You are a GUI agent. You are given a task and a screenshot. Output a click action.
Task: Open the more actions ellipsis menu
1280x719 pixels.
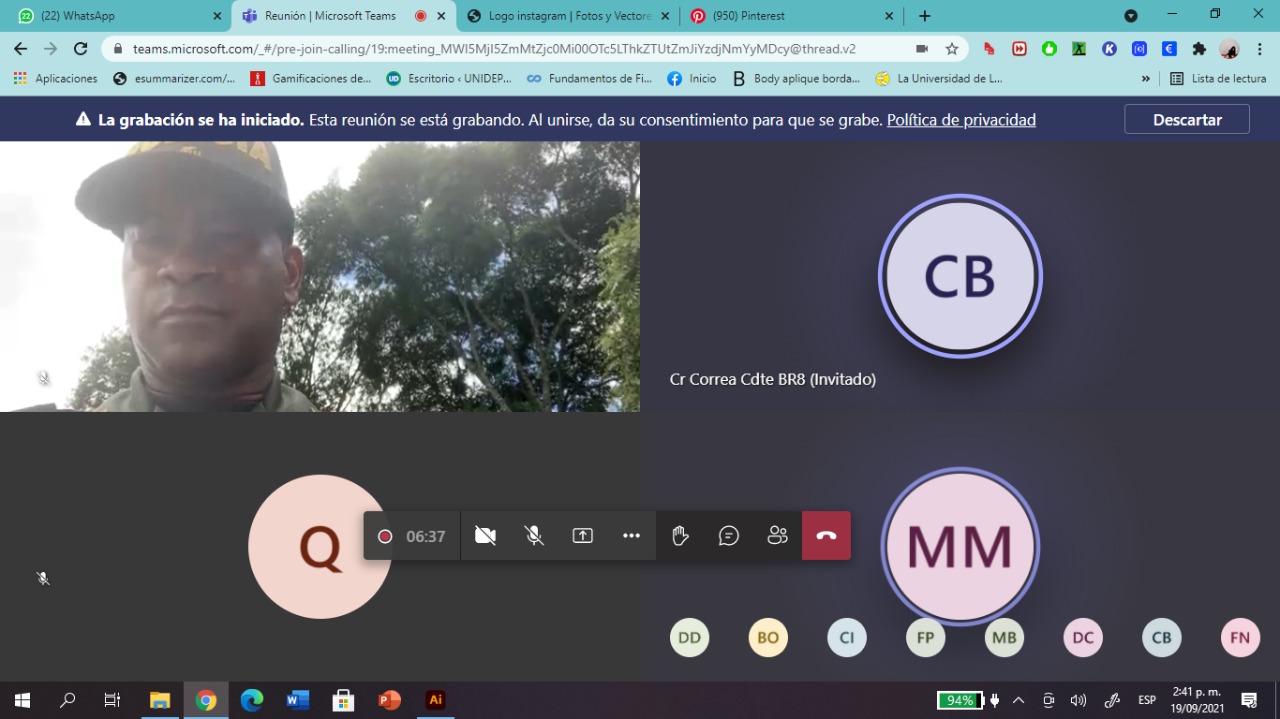(631, 536)
